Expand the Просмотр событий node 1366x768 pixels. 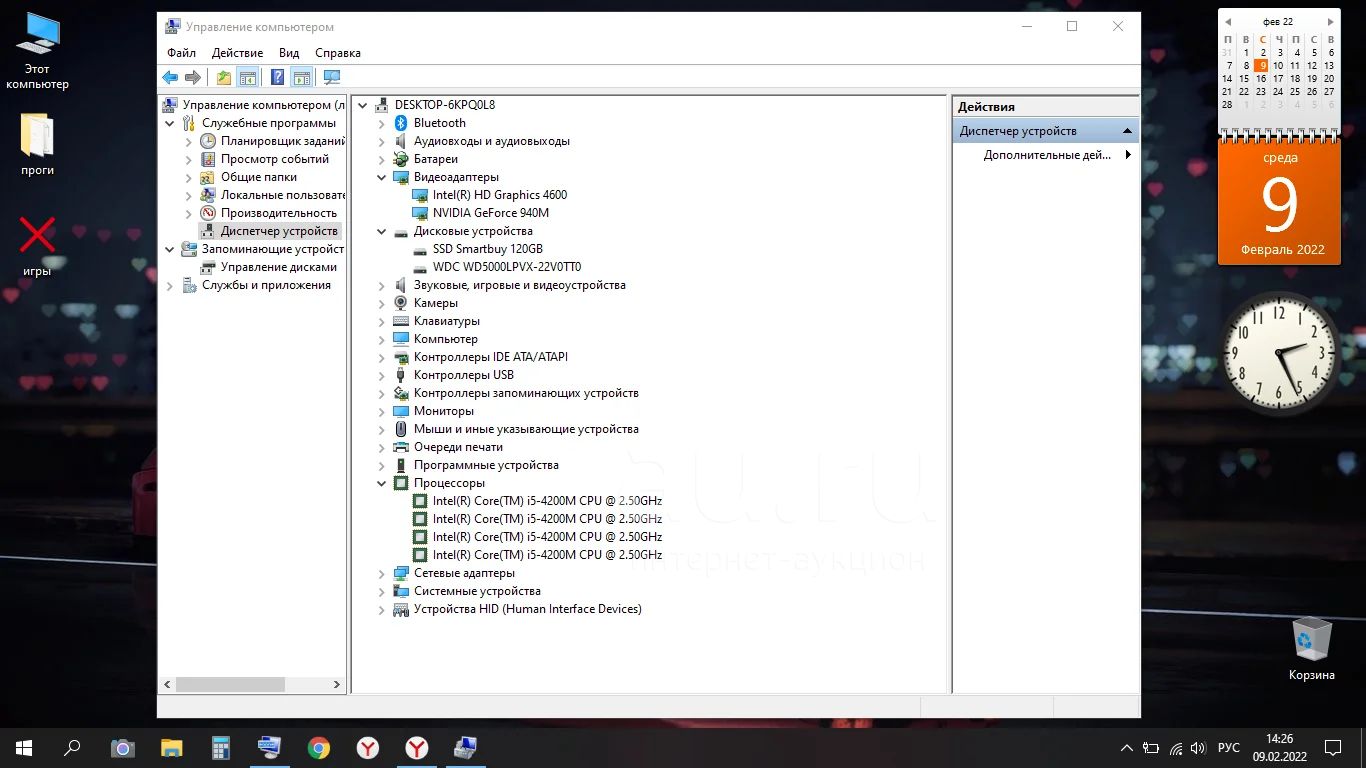189,159
